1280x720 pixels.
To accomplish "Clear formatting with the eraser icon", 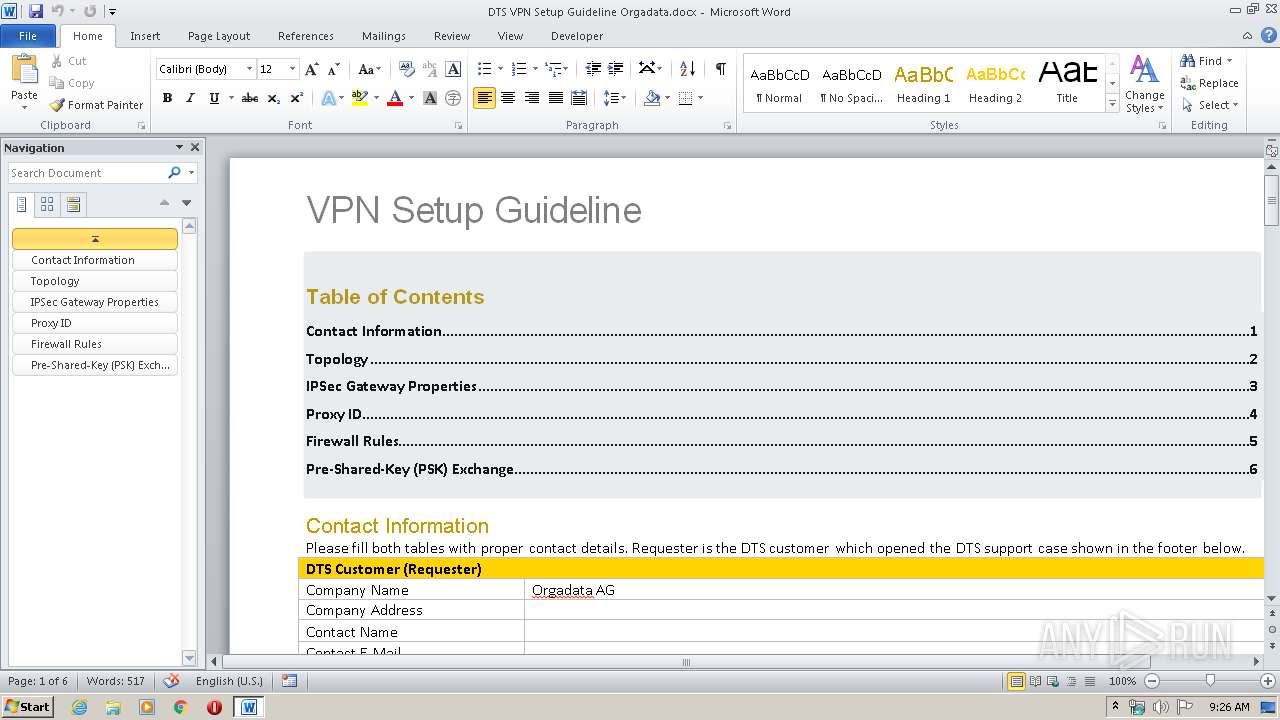I will tap(406, 69).
